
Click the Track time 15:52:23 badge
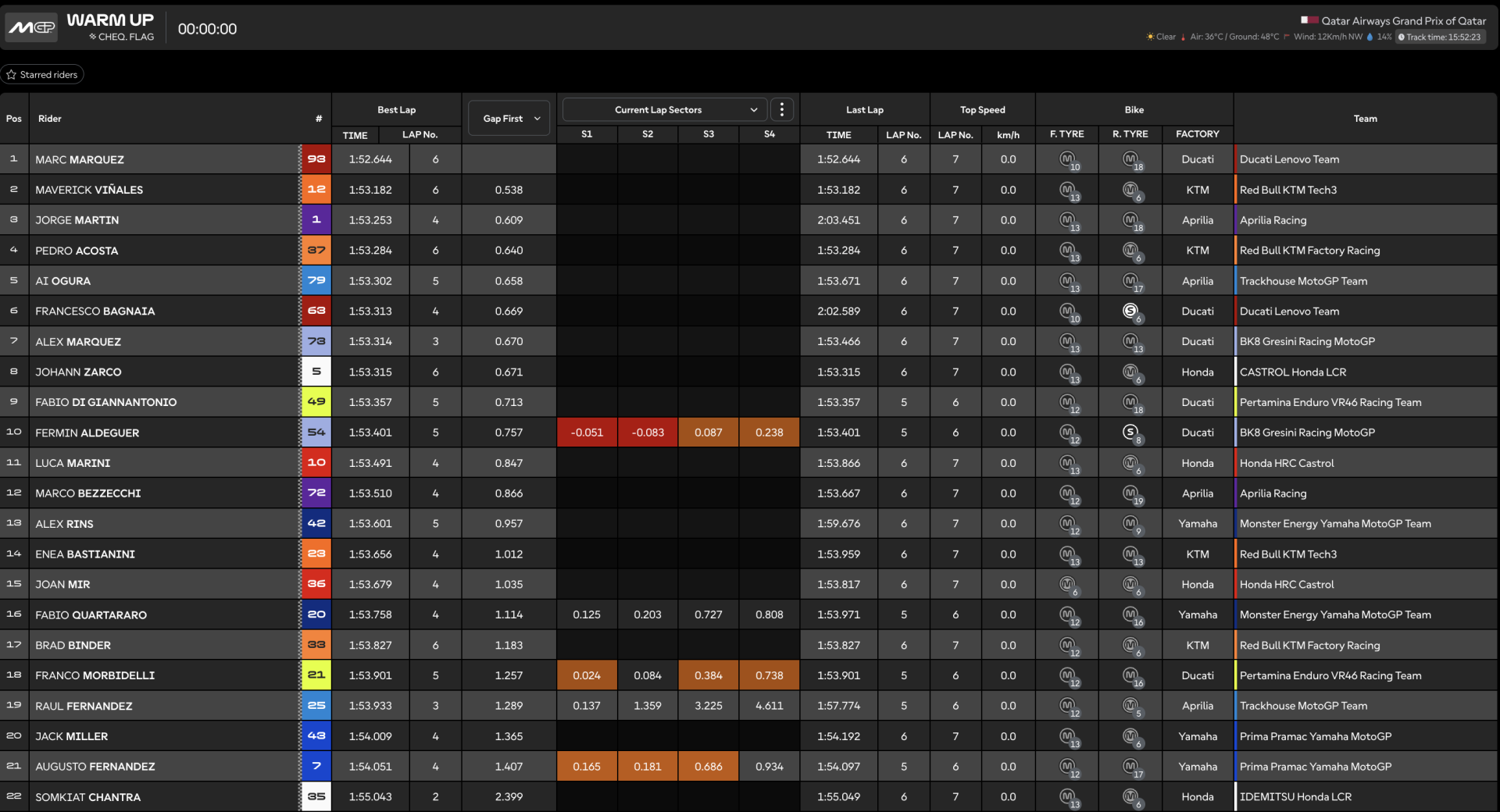pyautogui.click(x=1439, y=37)
